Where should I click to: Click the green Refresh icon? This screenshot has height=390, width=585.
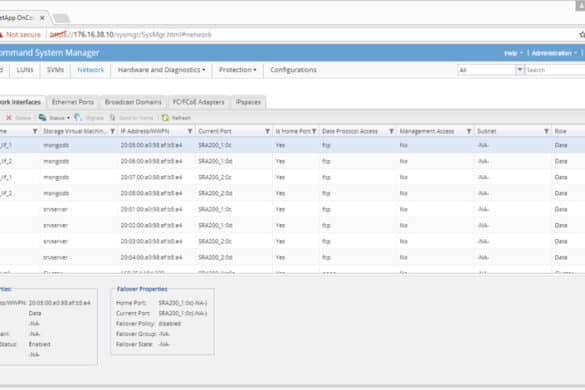pos(165,118)
